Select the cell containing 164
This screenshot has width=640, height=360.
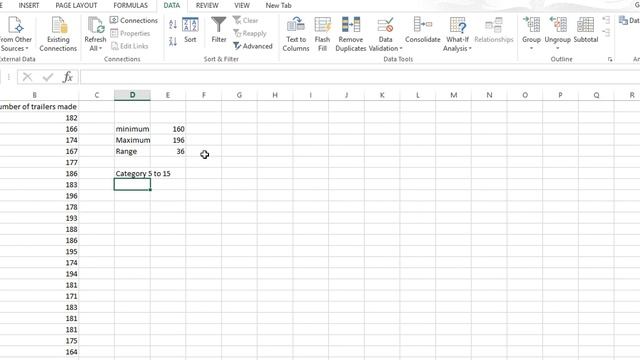pyautogui.click(x=39, y=352)
